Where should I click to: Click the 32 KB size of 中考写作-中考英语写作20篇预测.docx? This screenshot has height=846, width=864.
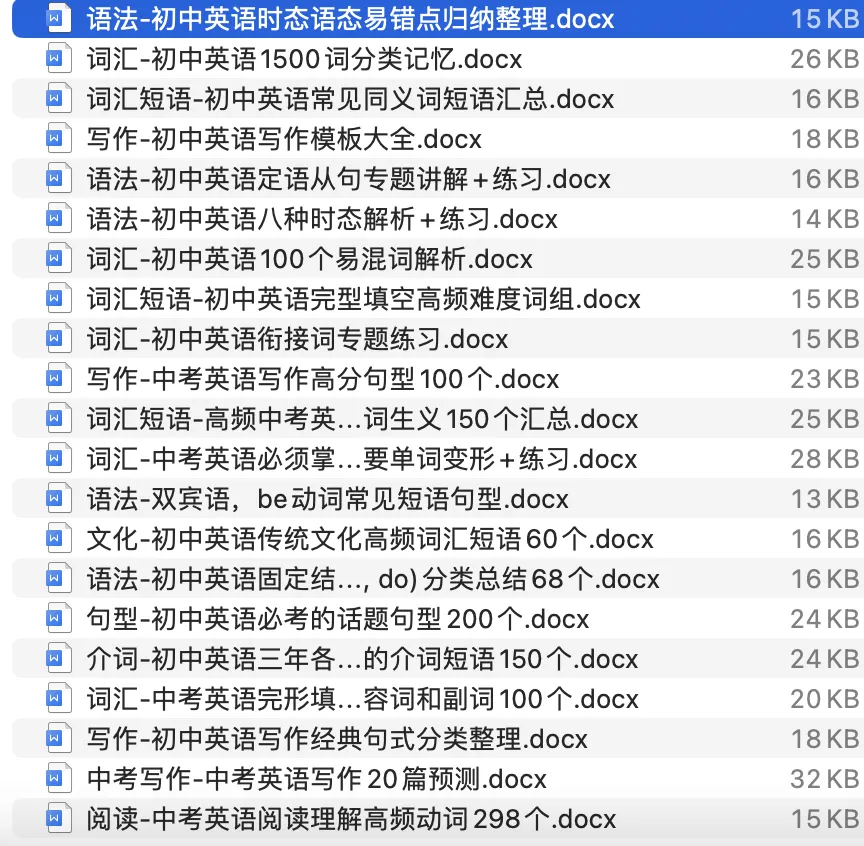825,778
